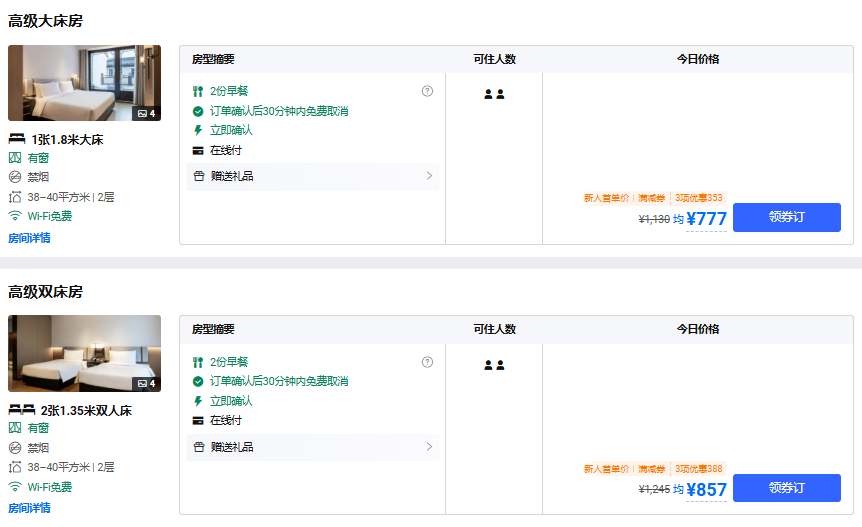This screenshot has width=862, height=527.
Task: Click 1张1.8米大床 bed description
Action: pos(67,140)
